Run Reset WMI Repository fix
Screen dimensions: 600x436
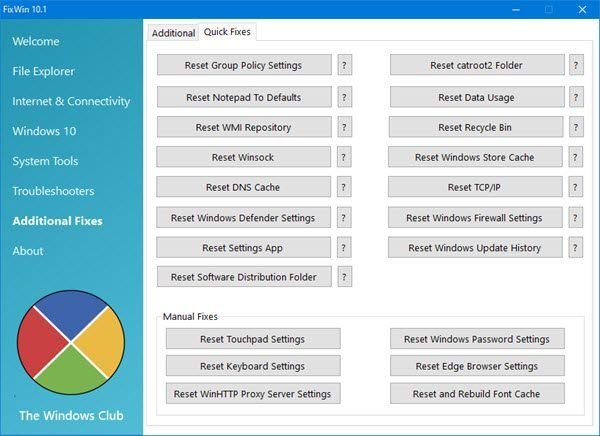click(x=244, y=127)
